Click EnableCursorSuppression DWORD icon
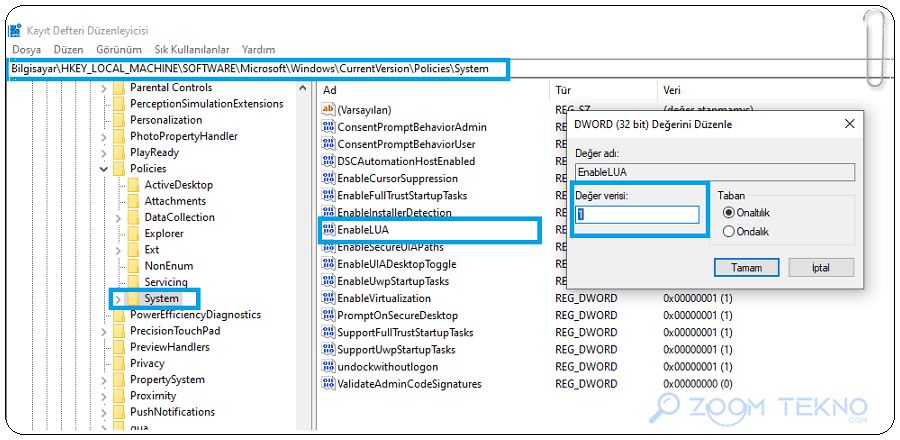900x440 pixels. point(328,178)
